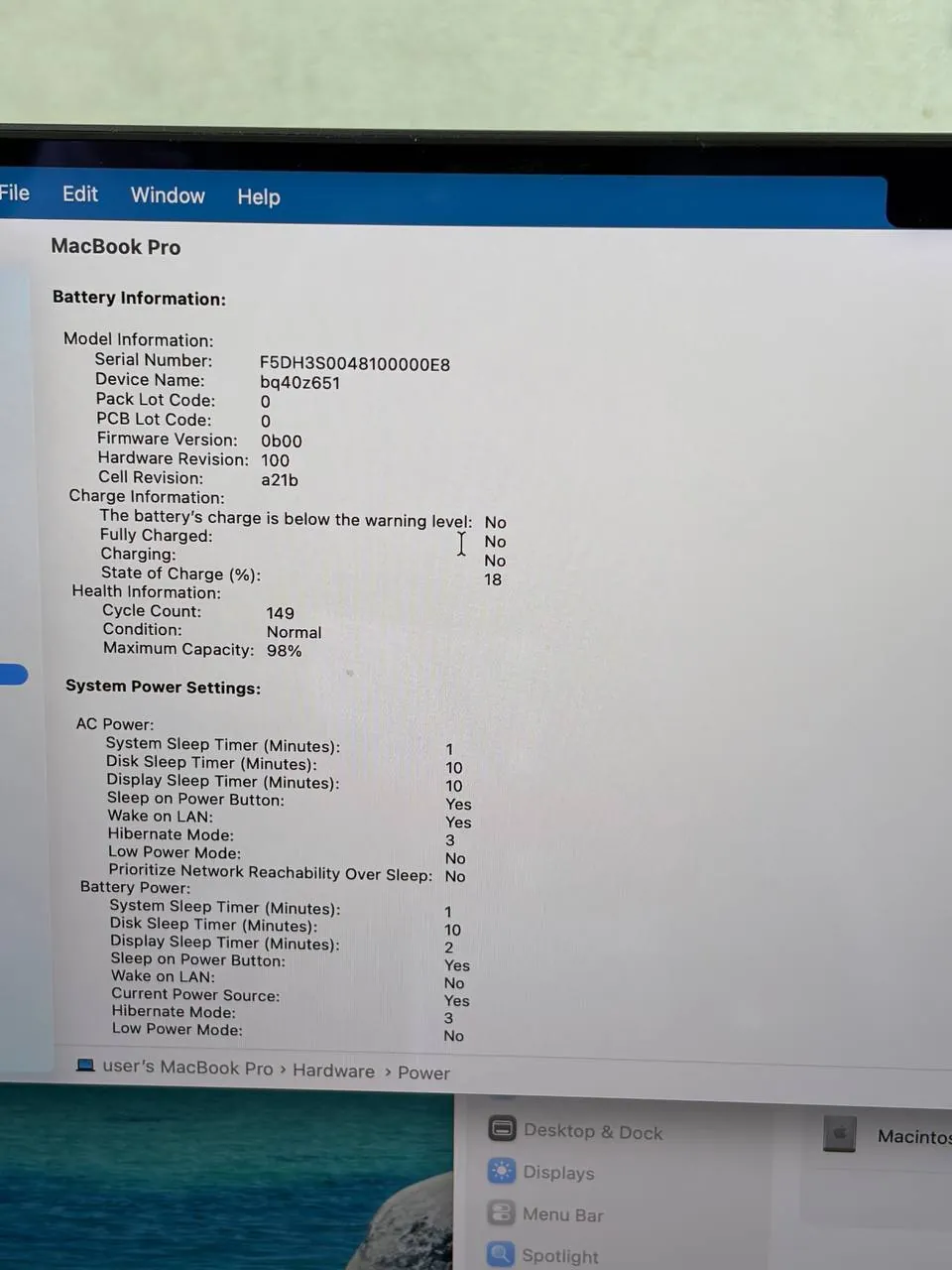Click the Battery Power label
This screenshot has height=1270, width=952.
click(x=135, y=886)
